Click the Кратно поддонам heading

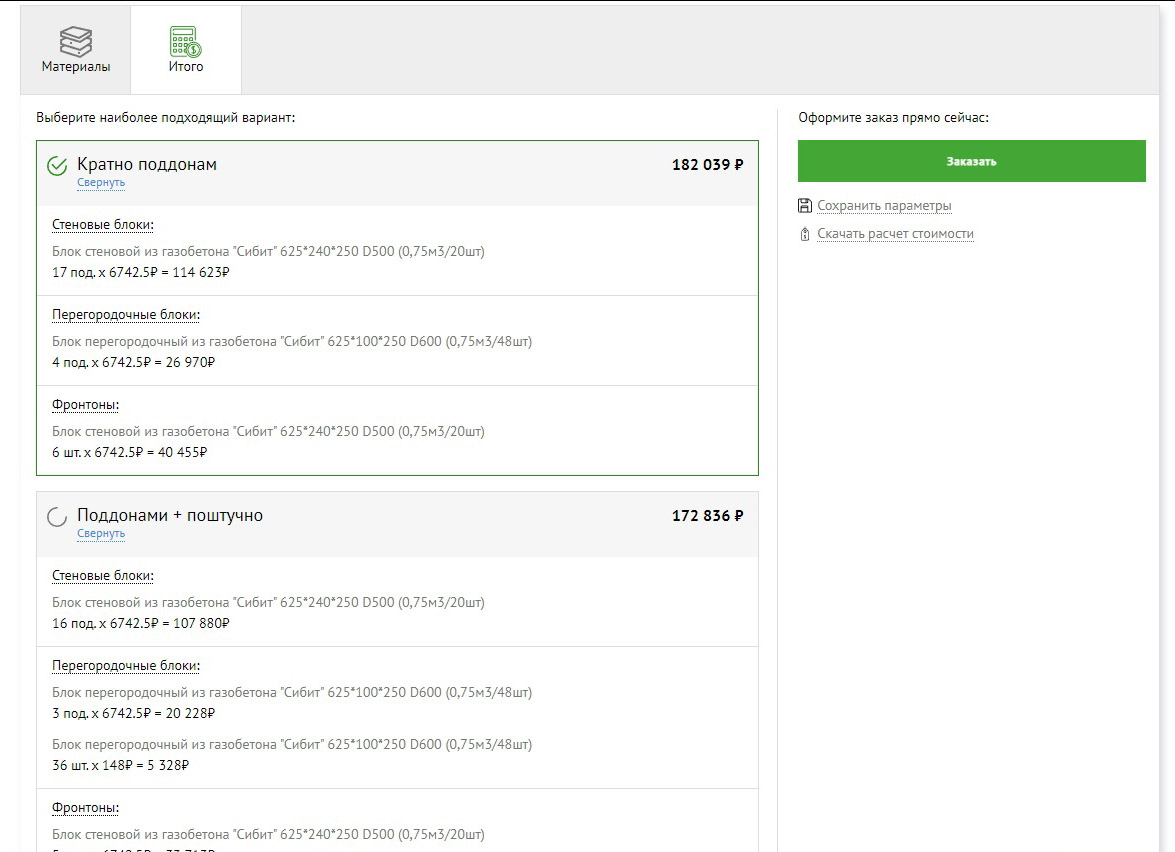tap(147, 164)
